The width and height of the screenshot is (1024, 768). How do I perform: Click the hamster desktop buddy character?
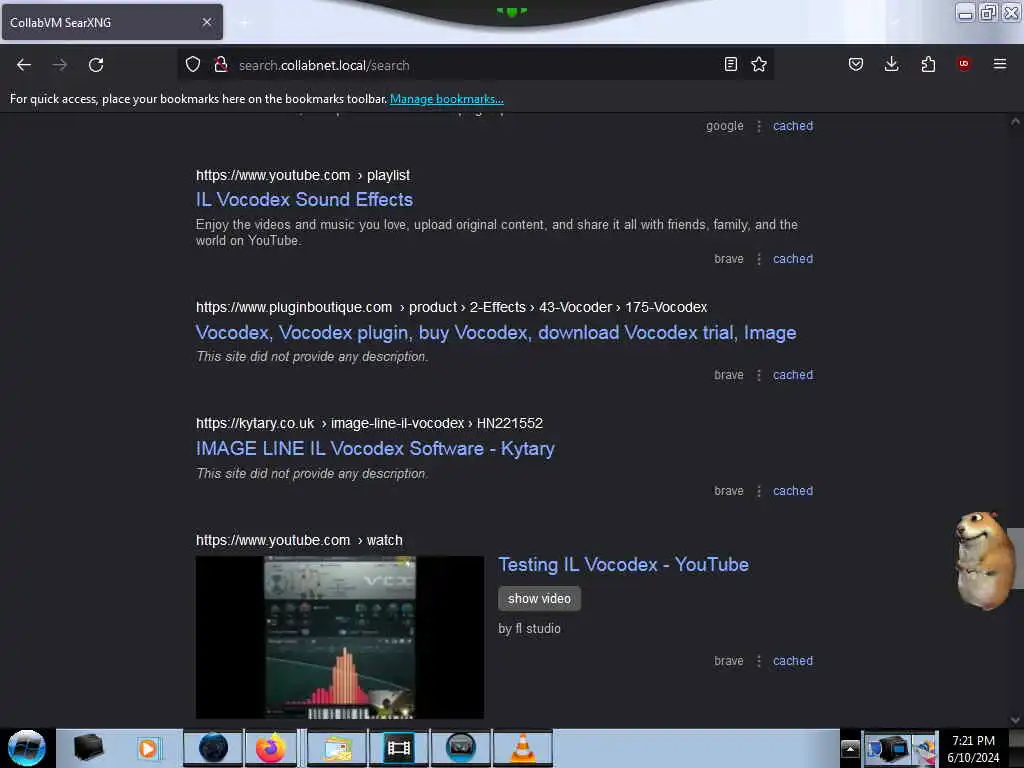(983, 560)
